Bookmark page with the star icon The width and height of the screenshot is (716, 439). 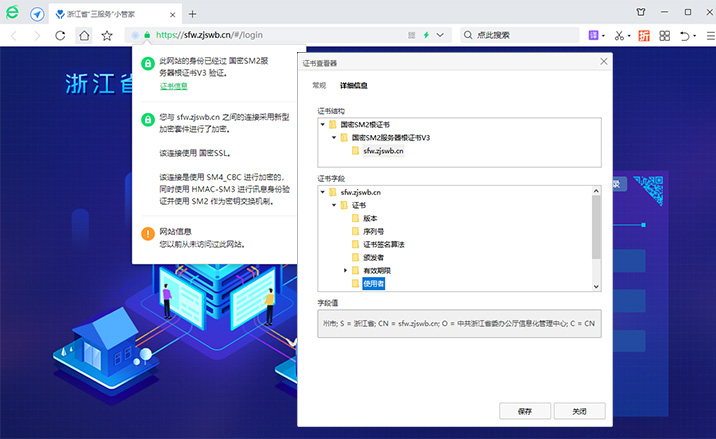point(107,35)
